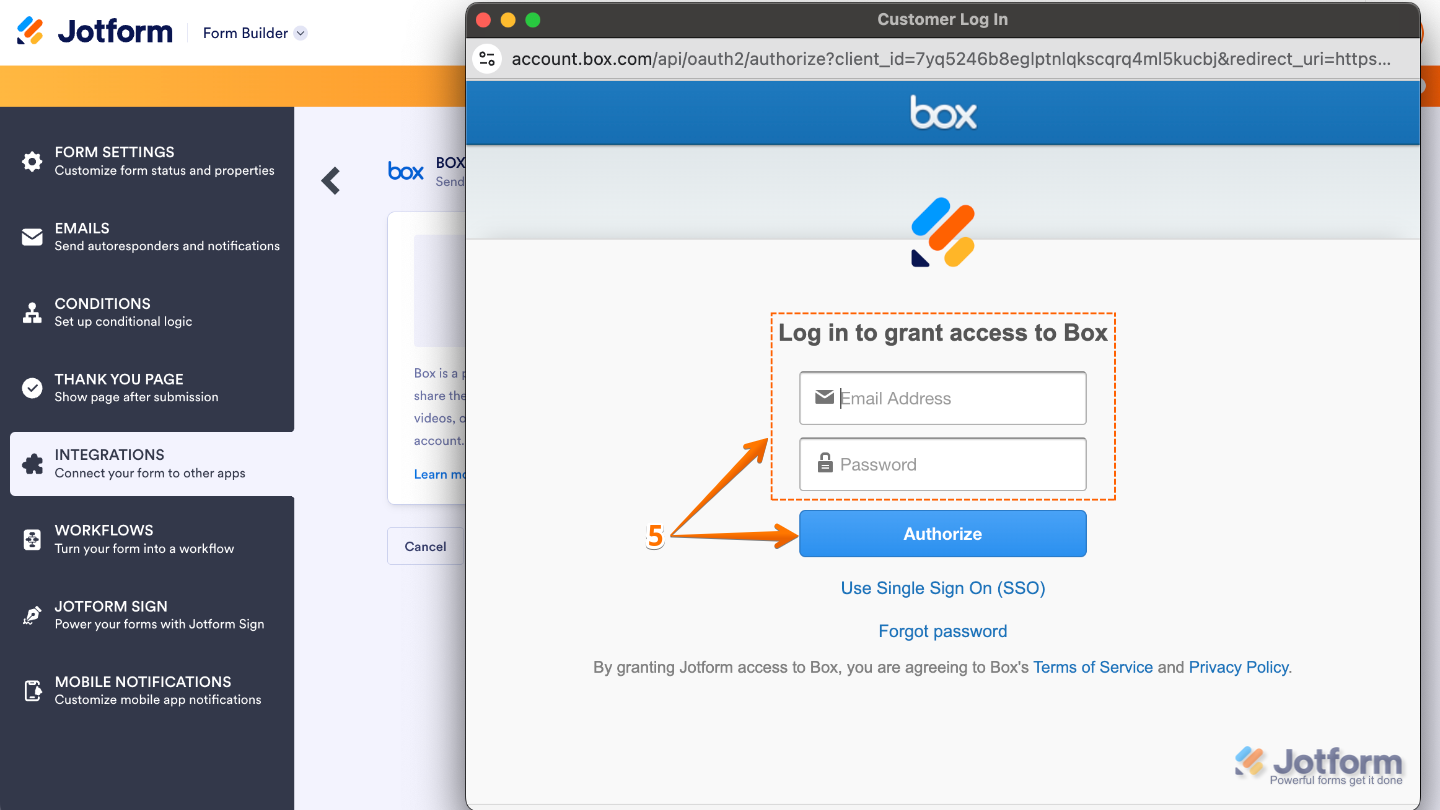Minimize the Customer Log In window
The height and width of the screenshot is (810, 1440).
pyautogui.click(x=508, y=20)
